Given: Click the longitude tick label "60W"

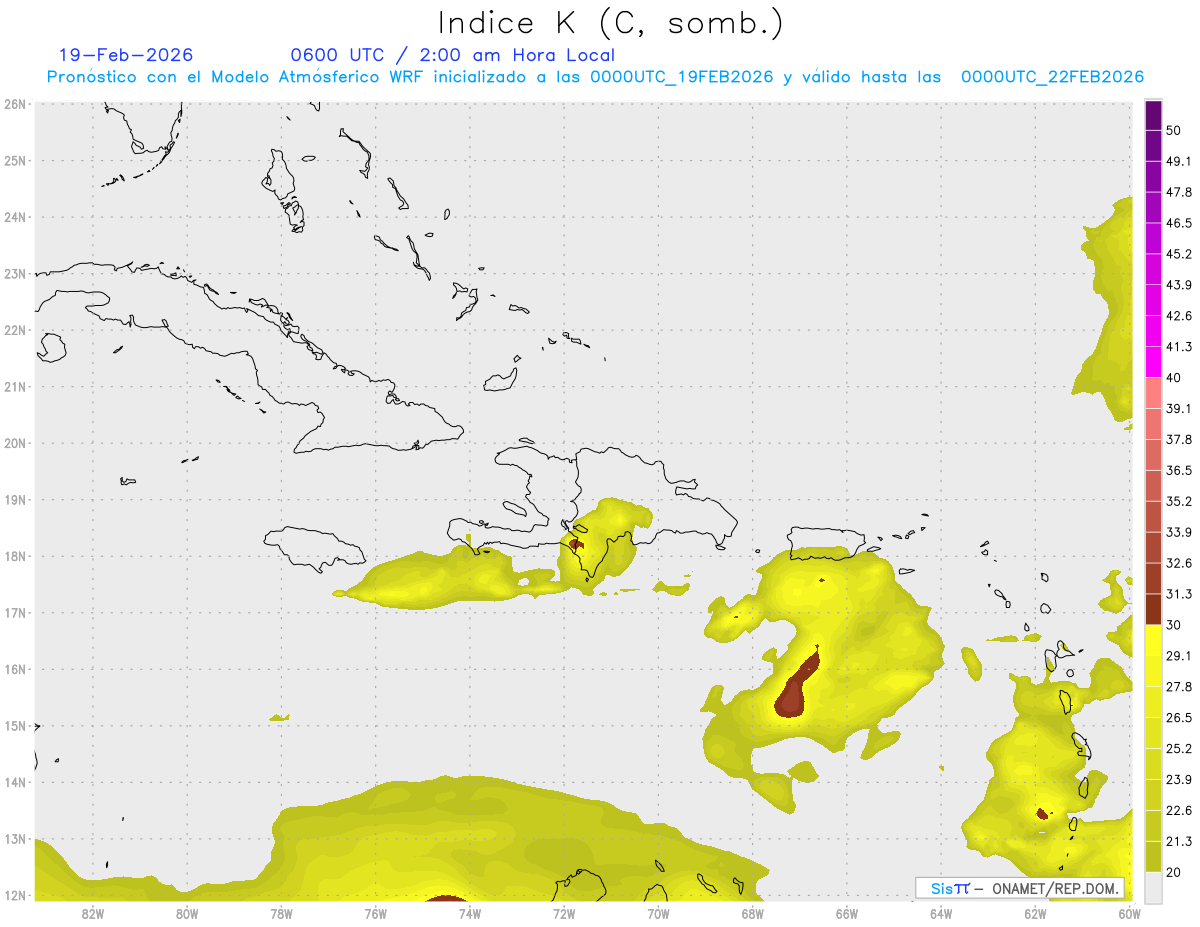Looking at the screenshot, I should [x=1129, y=914].
